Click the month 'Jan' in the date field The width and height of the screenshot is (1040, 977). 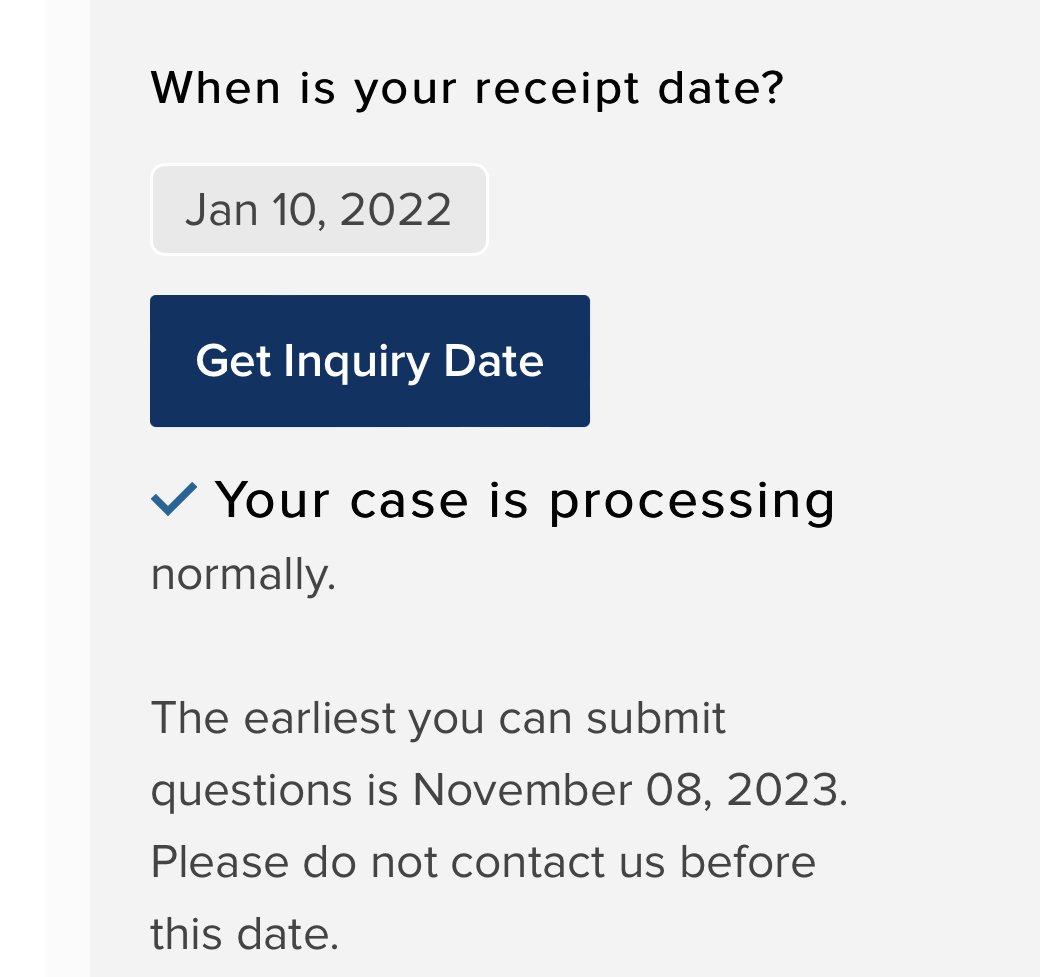click(x=222, y=210)
